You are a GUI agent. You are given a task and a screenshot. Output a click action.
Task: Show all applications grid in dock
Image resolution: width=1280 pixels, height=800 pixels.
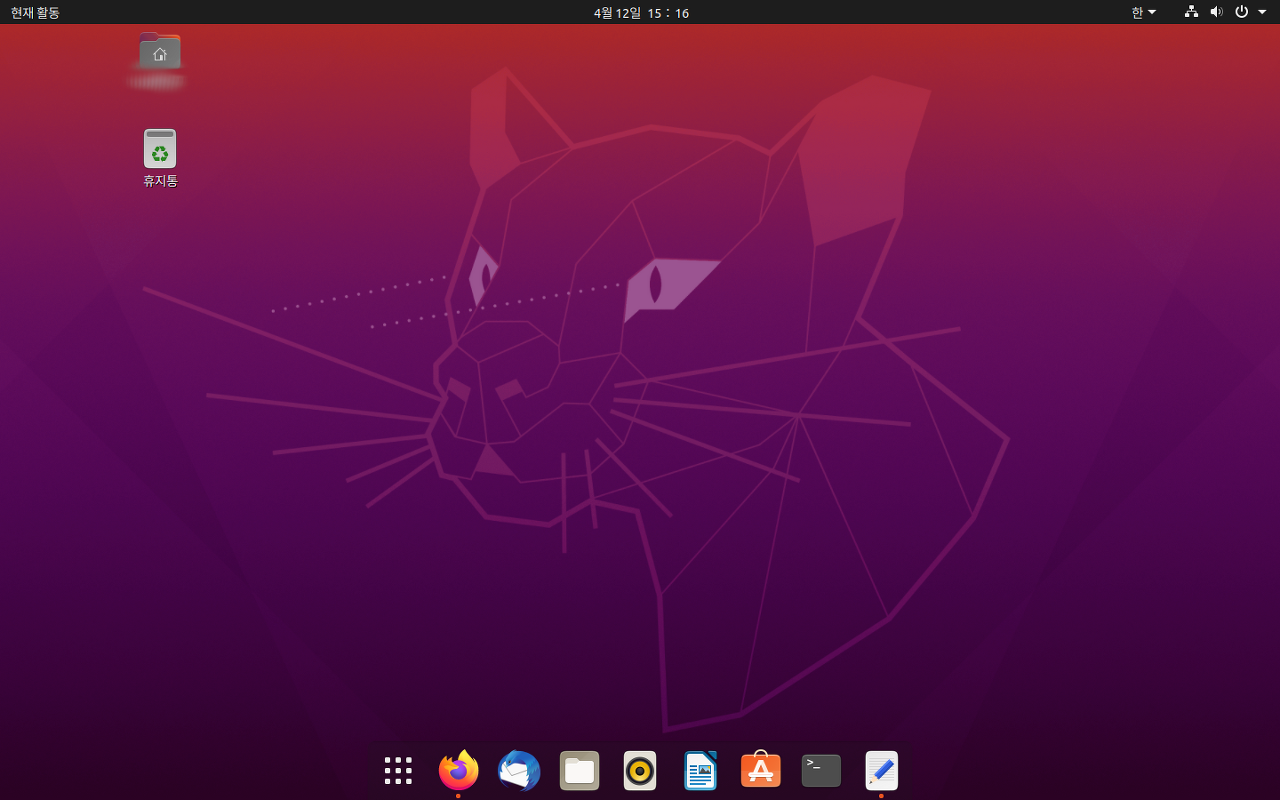pyautogui.click(x=398, y=770)
